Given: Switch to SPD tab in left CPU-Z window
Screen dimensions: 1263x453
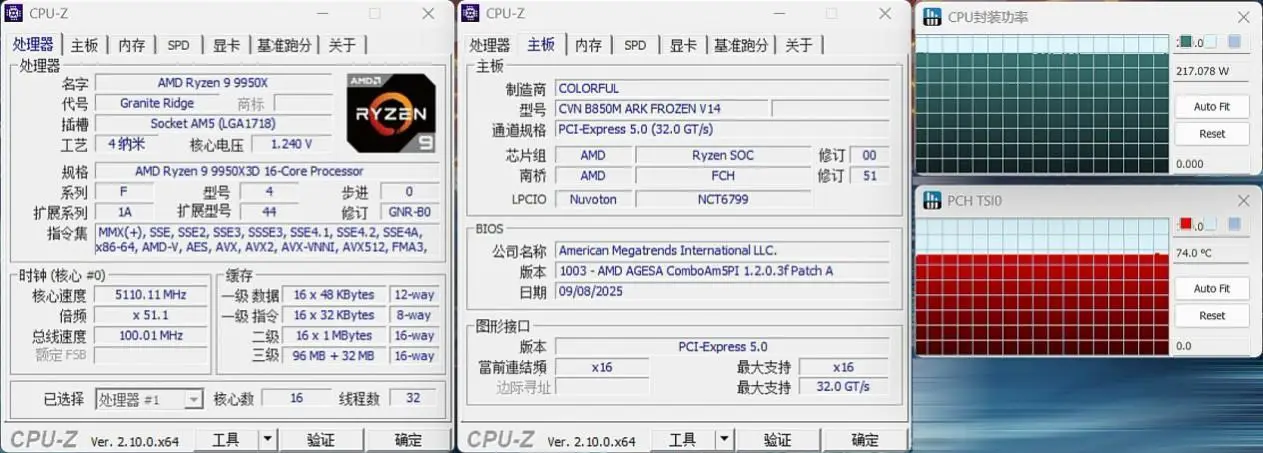Looking at the screenshot, I should 178,45.
